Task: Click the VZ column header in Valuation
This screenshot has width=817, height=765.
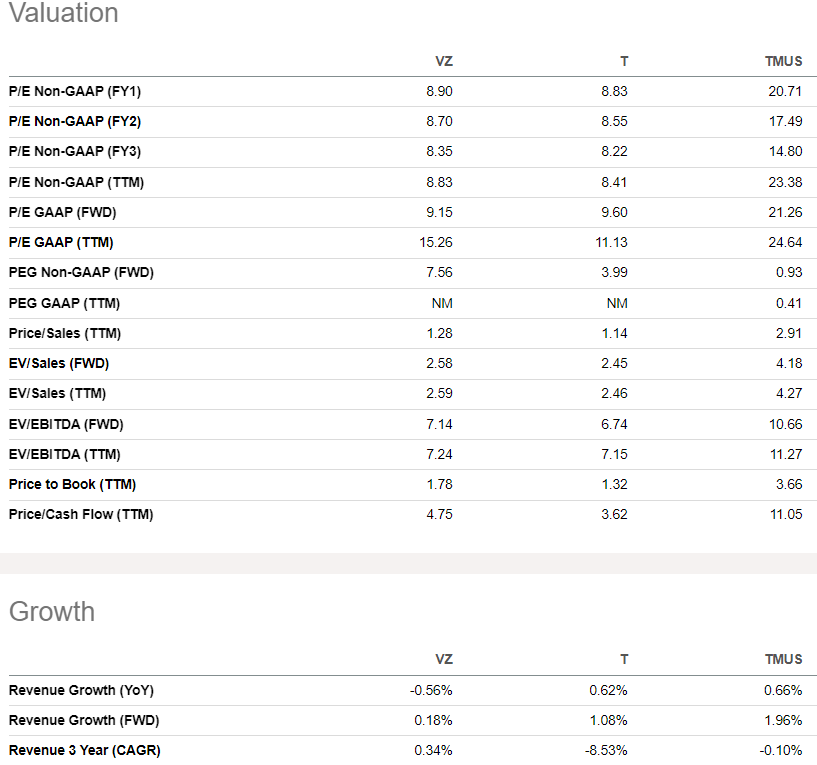Action: 444,61
